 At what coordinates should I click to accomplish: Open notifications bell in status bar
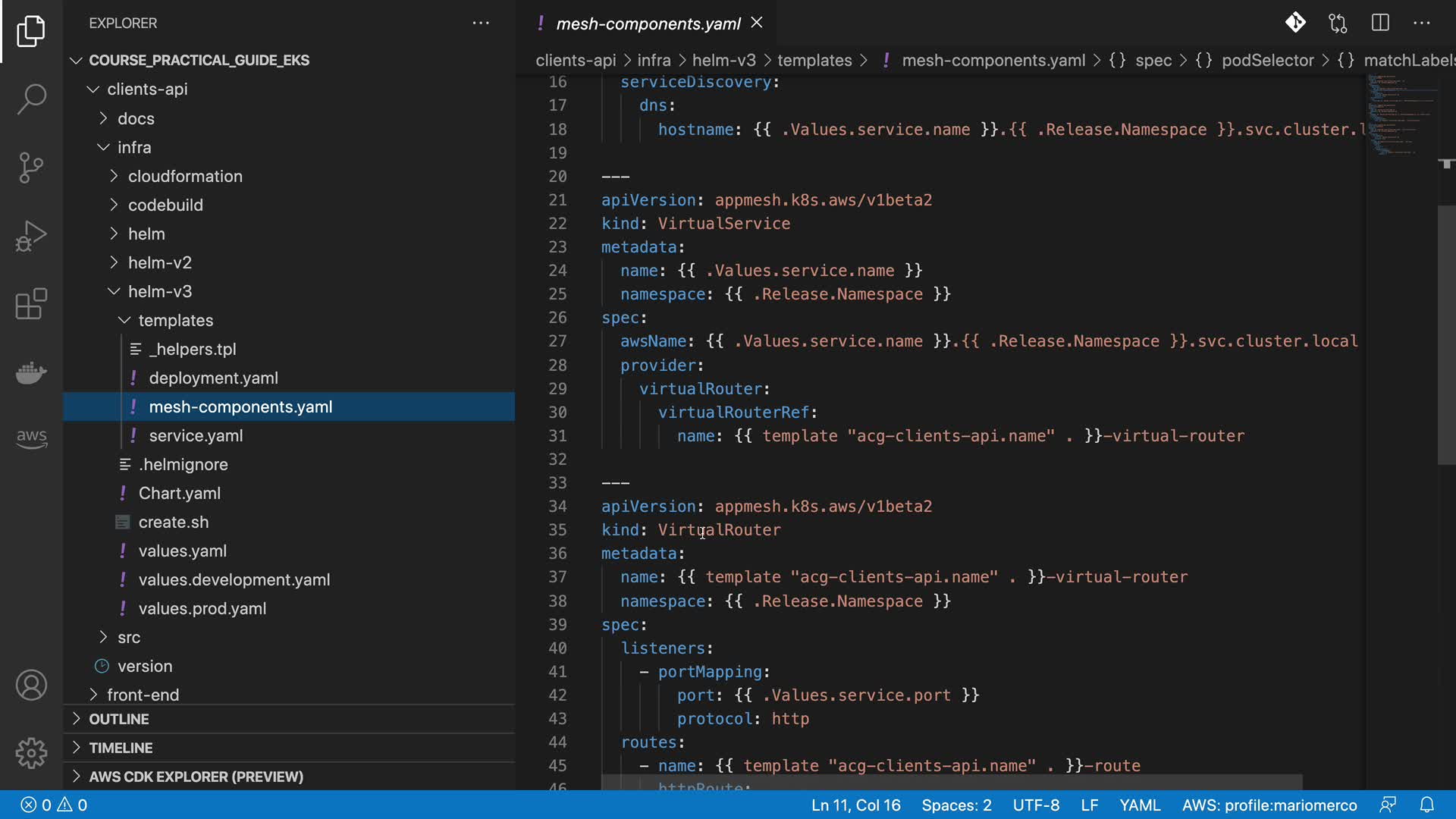coord(1426,805)
